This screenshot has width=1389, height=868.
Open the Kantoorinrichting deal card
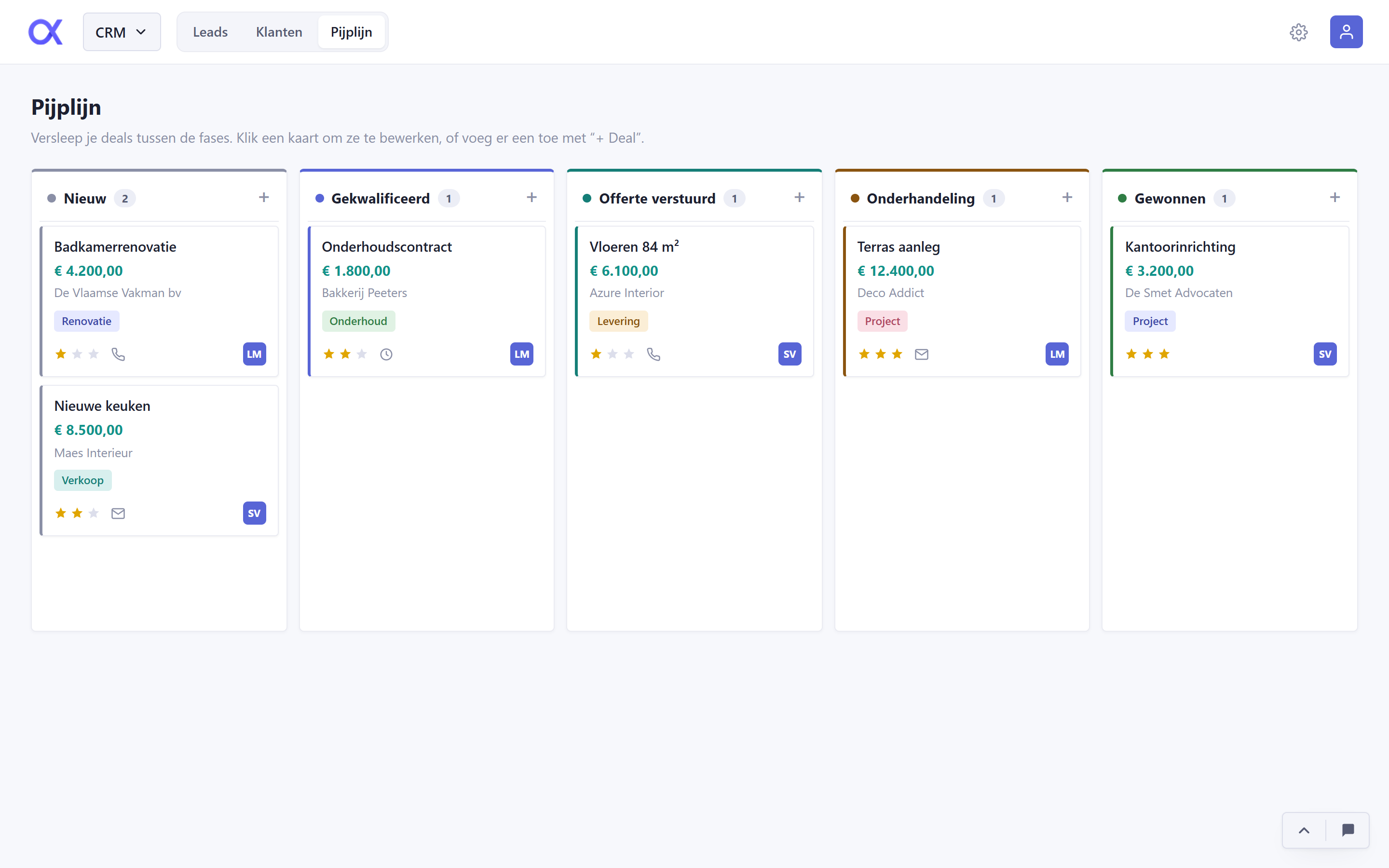(1230, 301)
